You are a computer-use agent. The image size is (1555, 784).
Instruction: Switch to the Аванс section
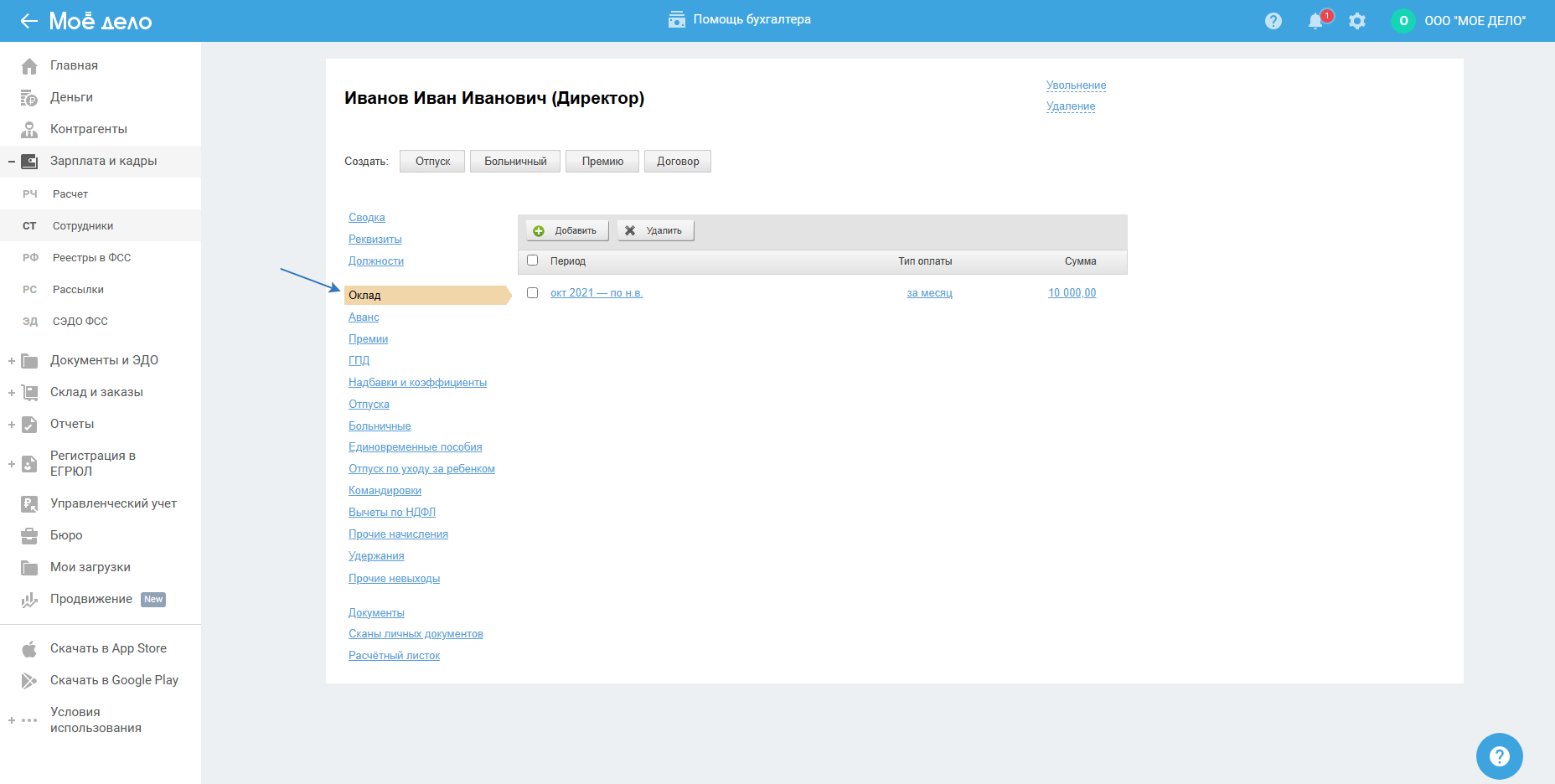[364, 317]
